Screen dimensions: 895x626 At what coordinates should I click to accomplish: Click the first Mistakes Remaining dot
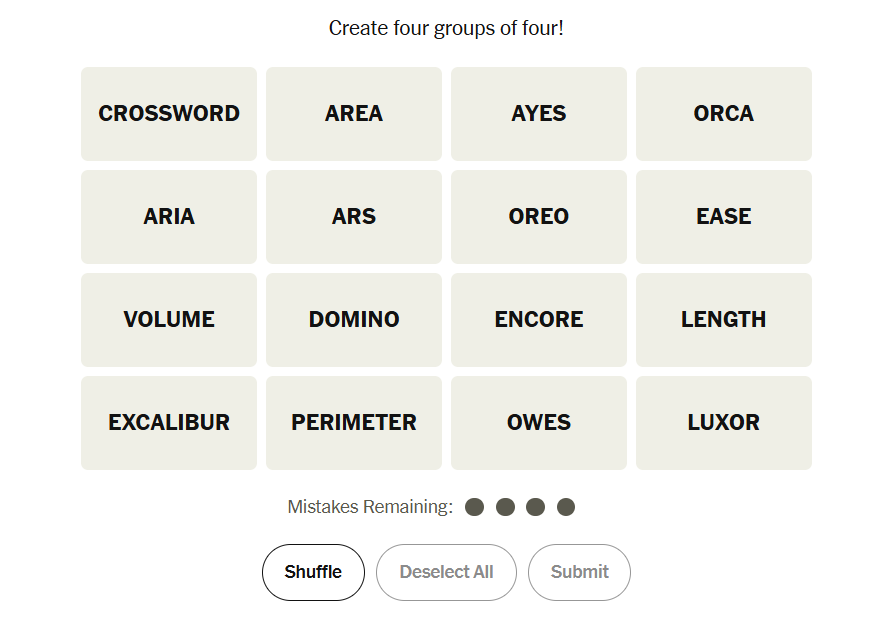pos(475,507)
